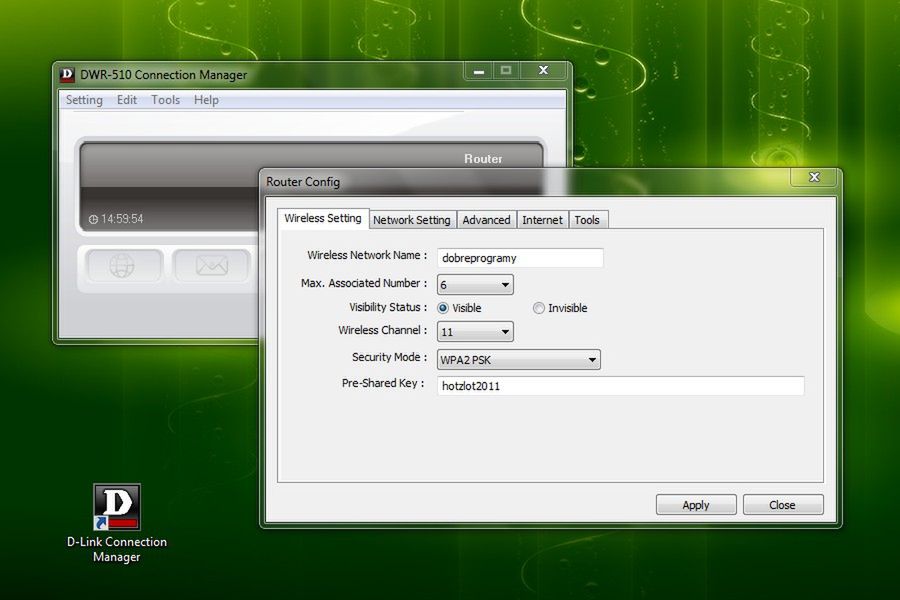Open the Edit menu in Connection Manager

coord(127,100)
